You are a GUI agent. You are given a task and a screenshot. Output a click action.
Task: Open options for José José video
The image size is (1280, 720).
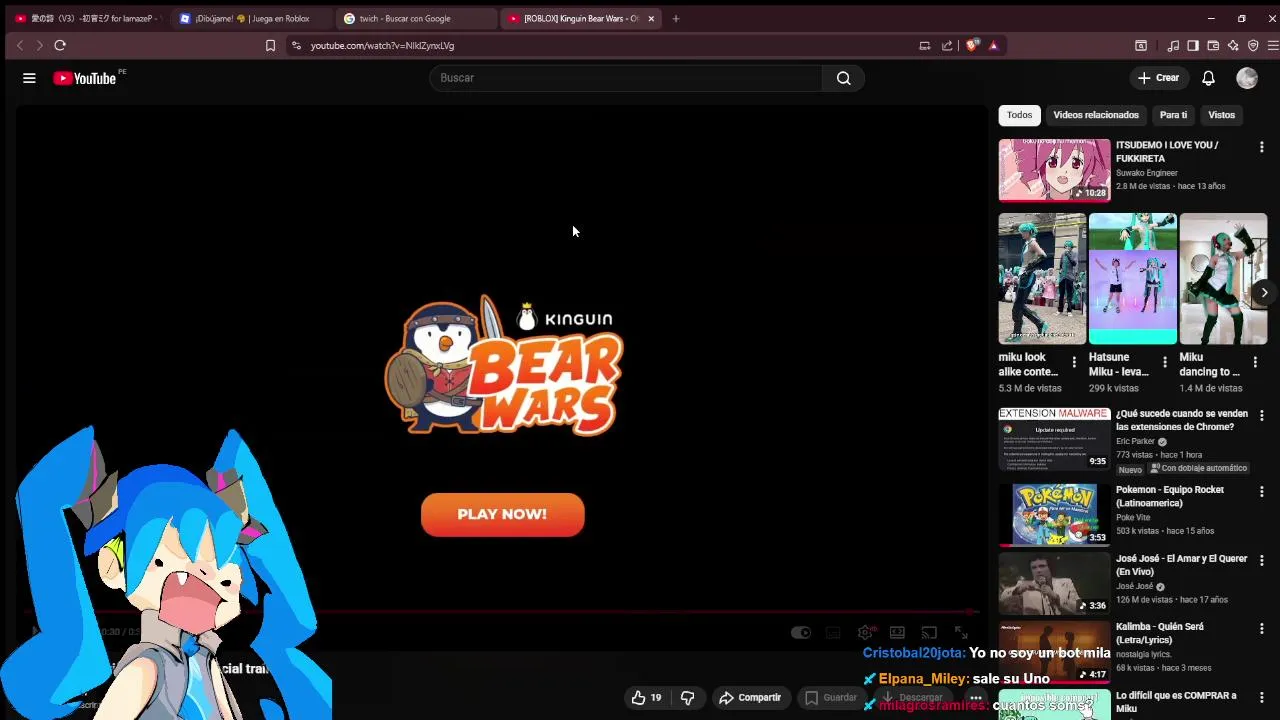(1261, 560)
